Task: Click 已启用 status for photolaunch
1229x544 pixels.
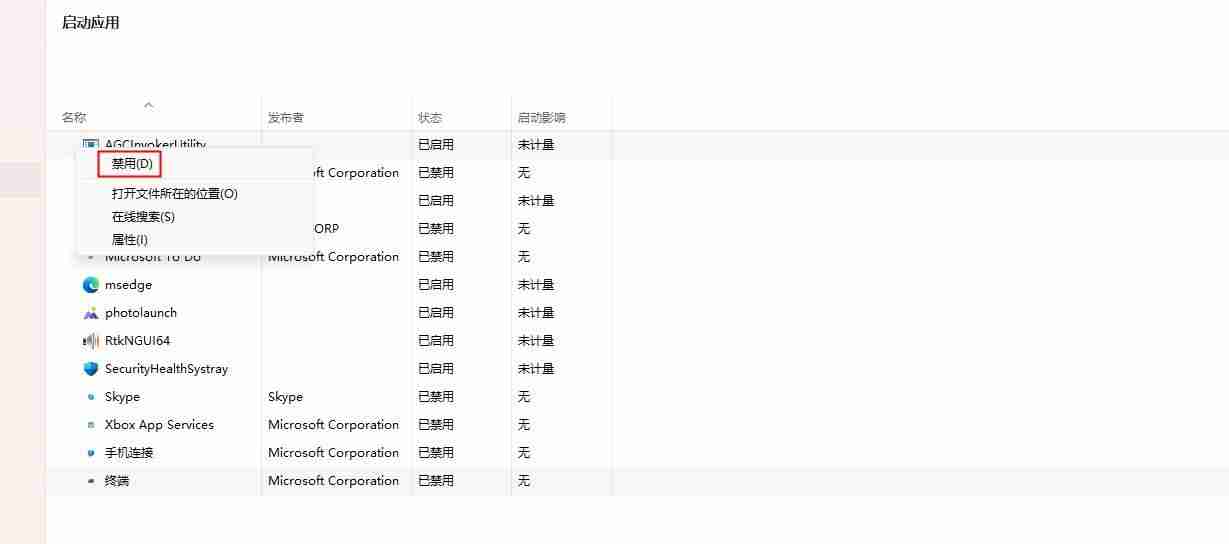Action: (x=436, y=313)
